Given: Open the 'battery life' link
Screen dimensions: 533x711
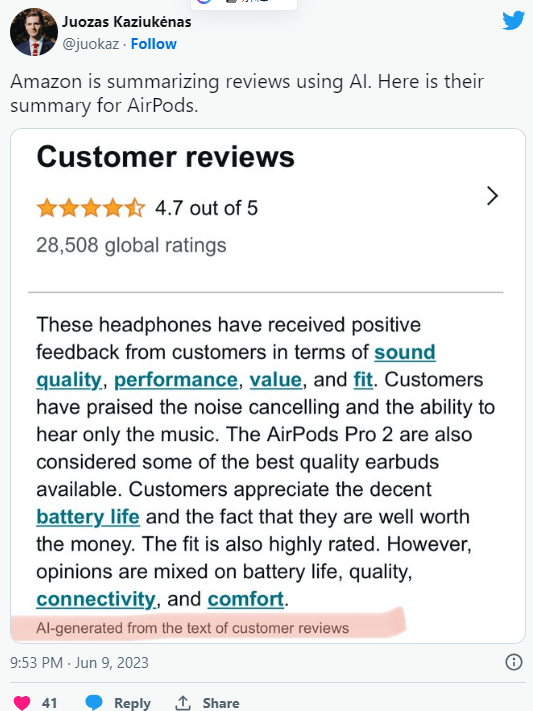Looking at the screenshot, I should [x=88, y=517].
